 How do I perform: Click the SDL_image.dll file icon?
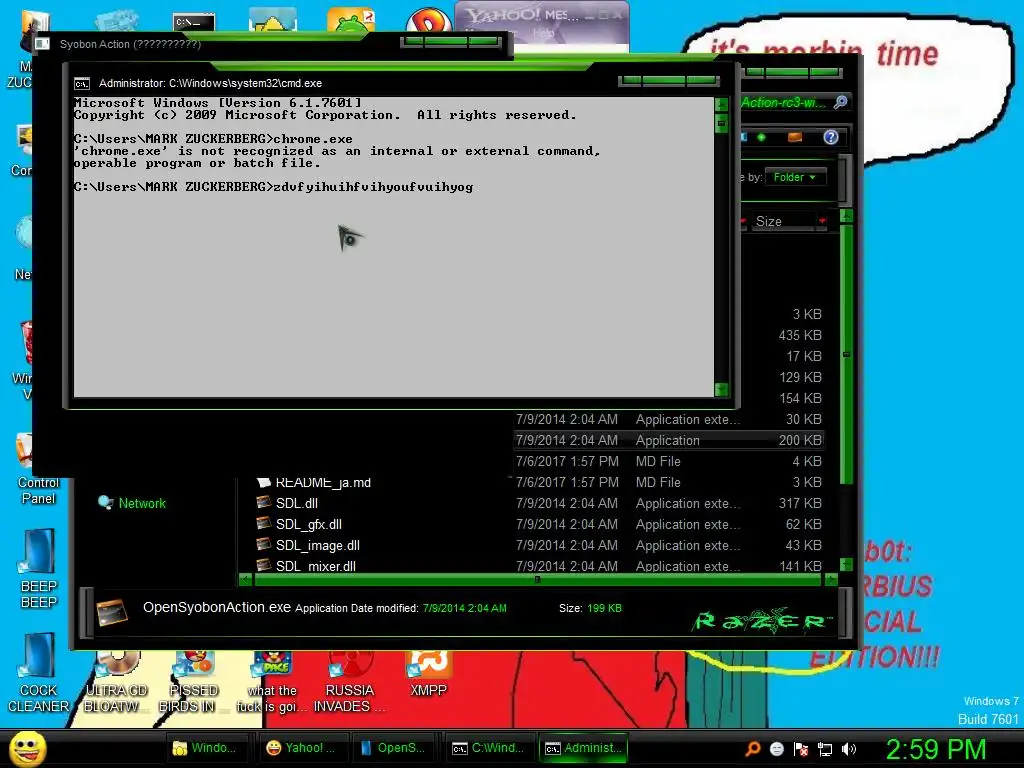point(264,544)
